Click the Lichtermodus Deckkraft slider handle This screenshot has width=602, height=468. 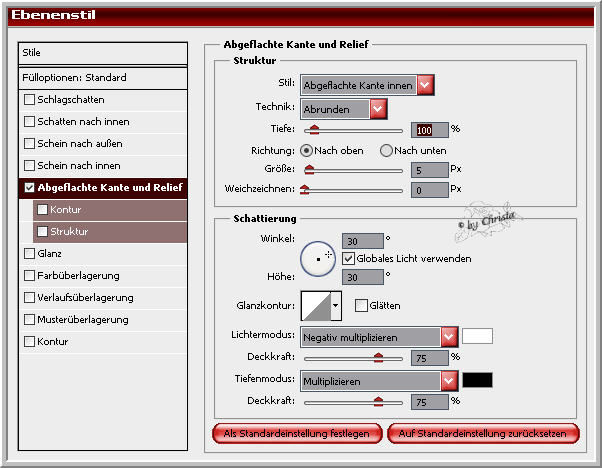379,358
